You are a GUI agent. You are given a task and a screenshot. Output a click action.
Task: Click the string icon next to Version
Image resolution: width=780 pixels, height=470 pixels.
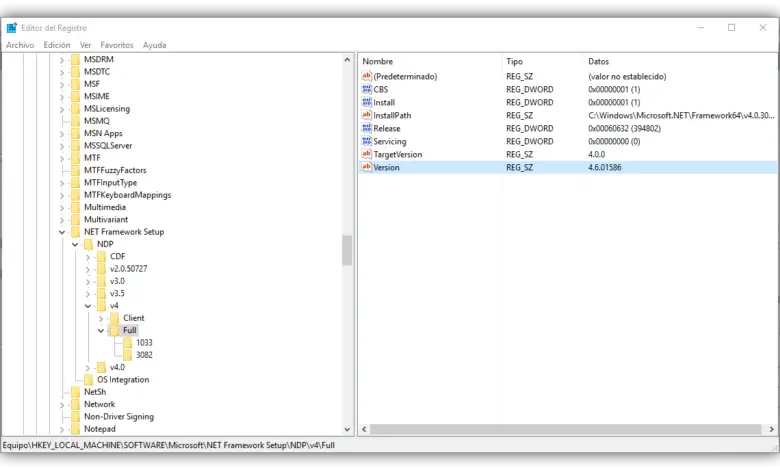pos(367,167)
